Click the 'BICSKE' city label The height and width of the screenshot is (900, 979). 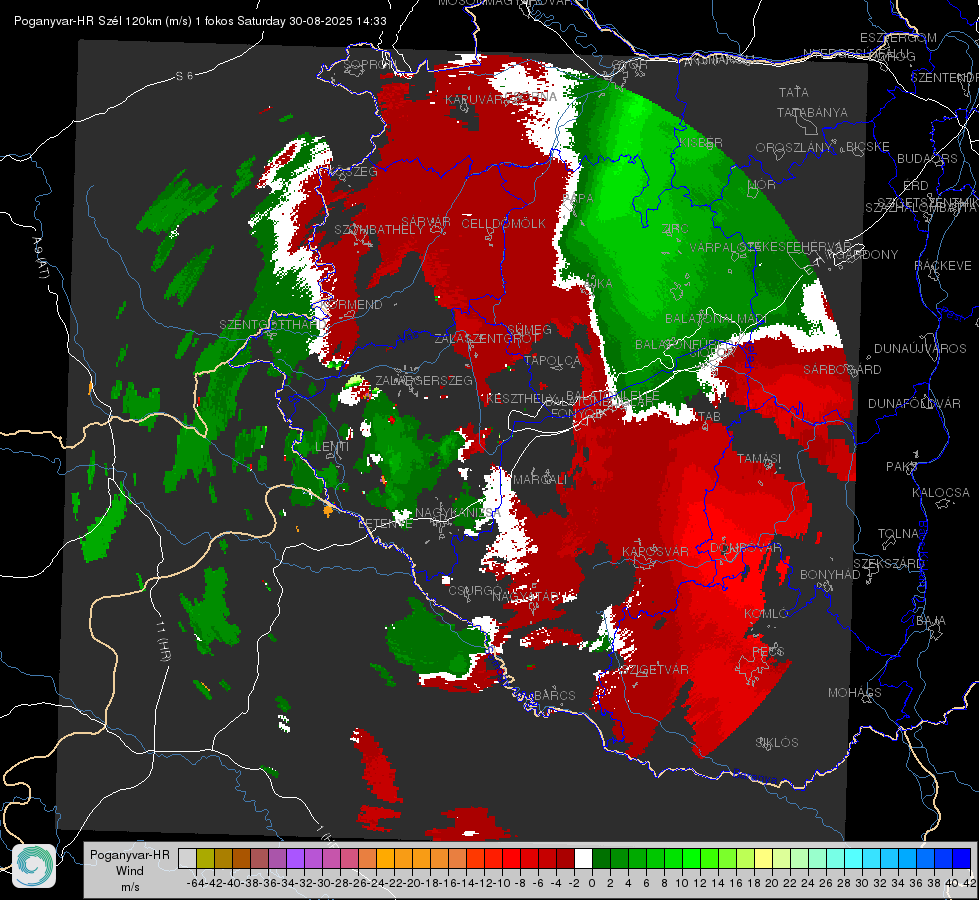pyautogui.click(x=868, y=147)
